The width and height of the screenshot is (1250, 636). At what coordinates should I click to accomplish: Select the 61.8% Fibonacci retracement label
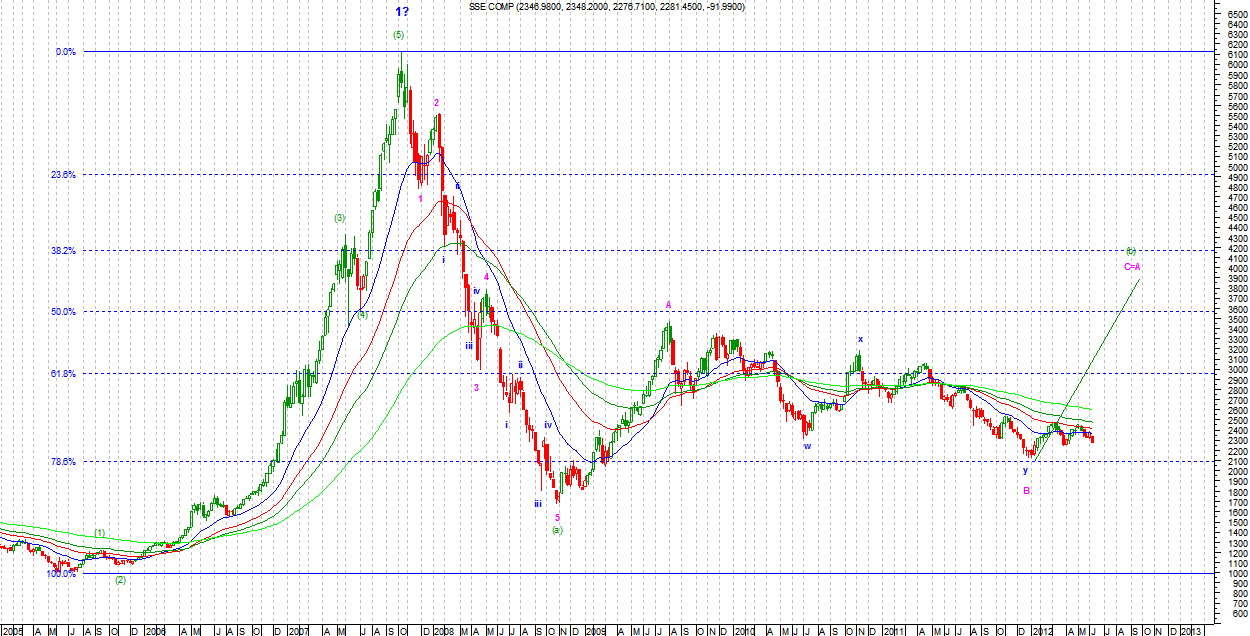tap(63, 373)
